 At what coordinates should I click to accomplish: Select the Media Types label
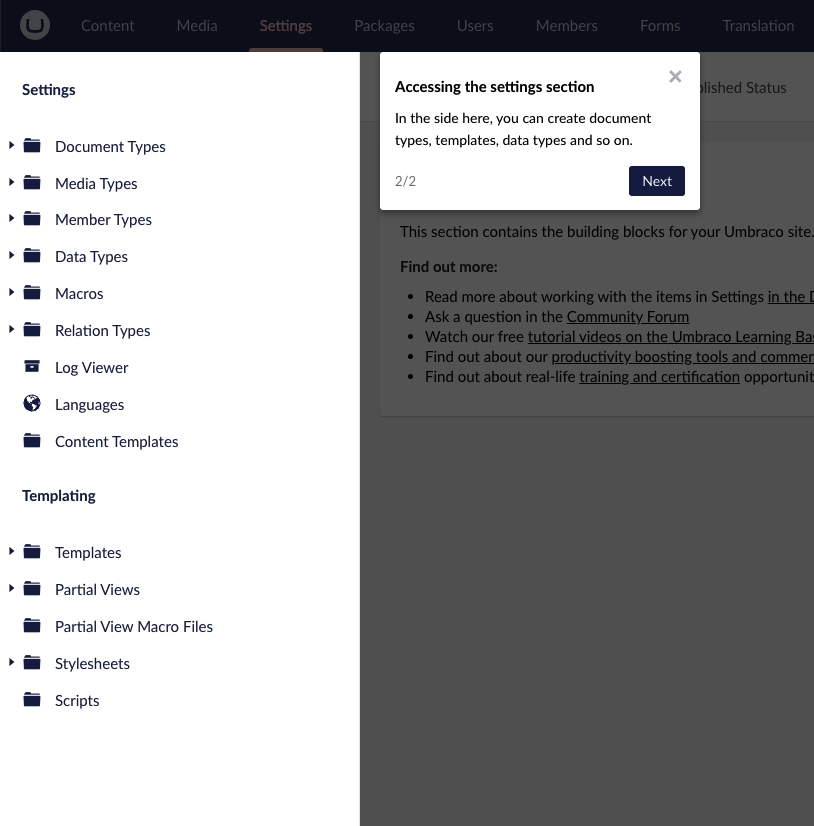(x=96, y=183)
